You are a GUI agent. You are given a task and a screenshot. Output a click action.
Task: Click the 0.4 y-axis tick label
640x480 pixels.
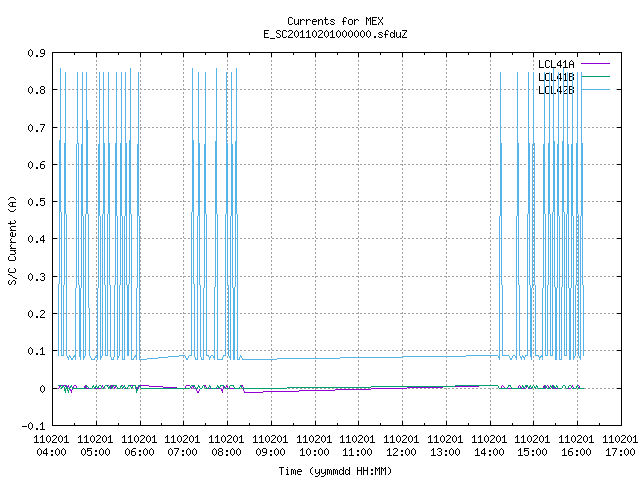pyautogui.click(x=36, y=239)
